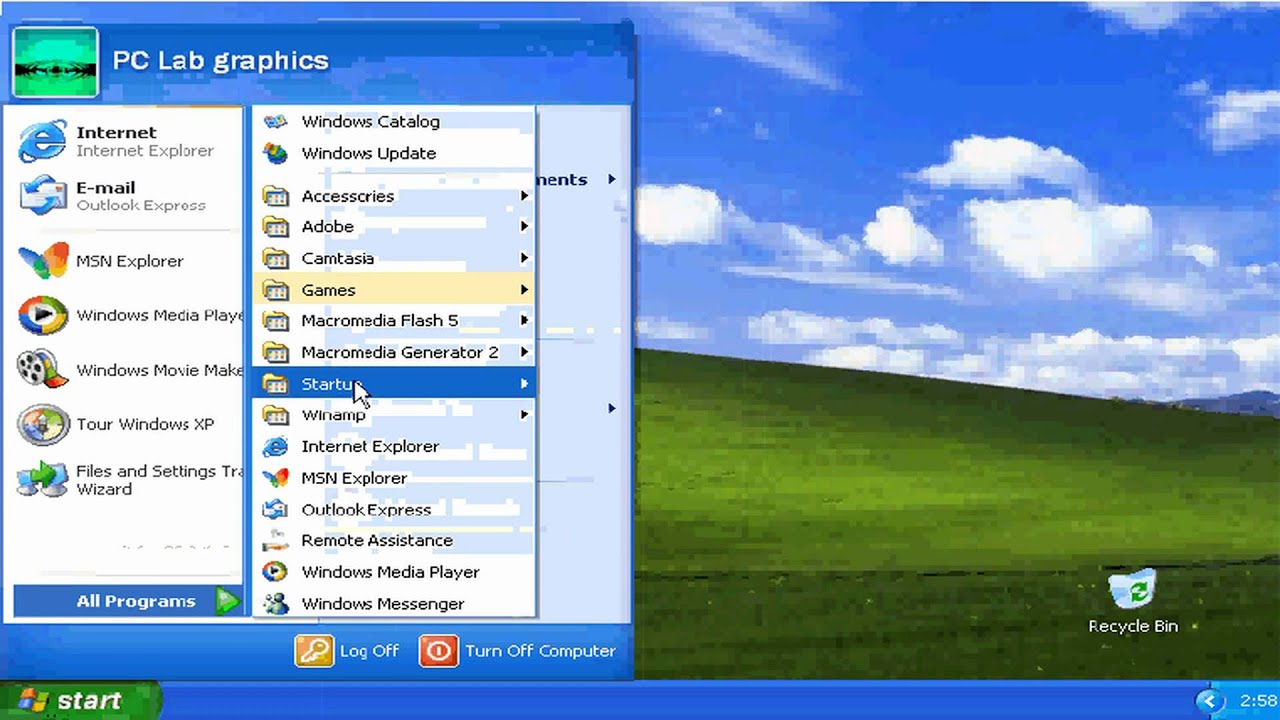Expand the Startup submenu arrow
The height and width of the screenshot is (720, 1280).
524,384
